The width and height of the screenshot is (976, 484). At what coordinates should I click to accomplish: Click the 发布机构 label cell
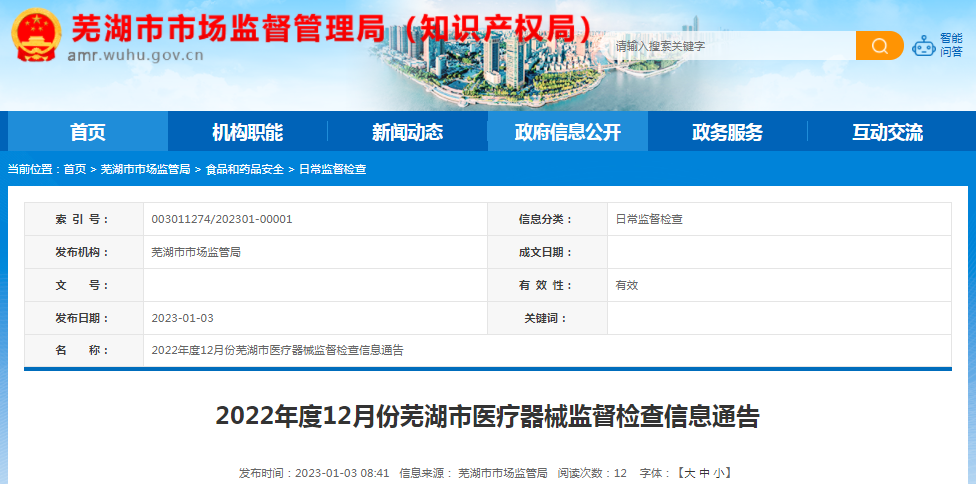pyautogui.click(x=84, y=252)
